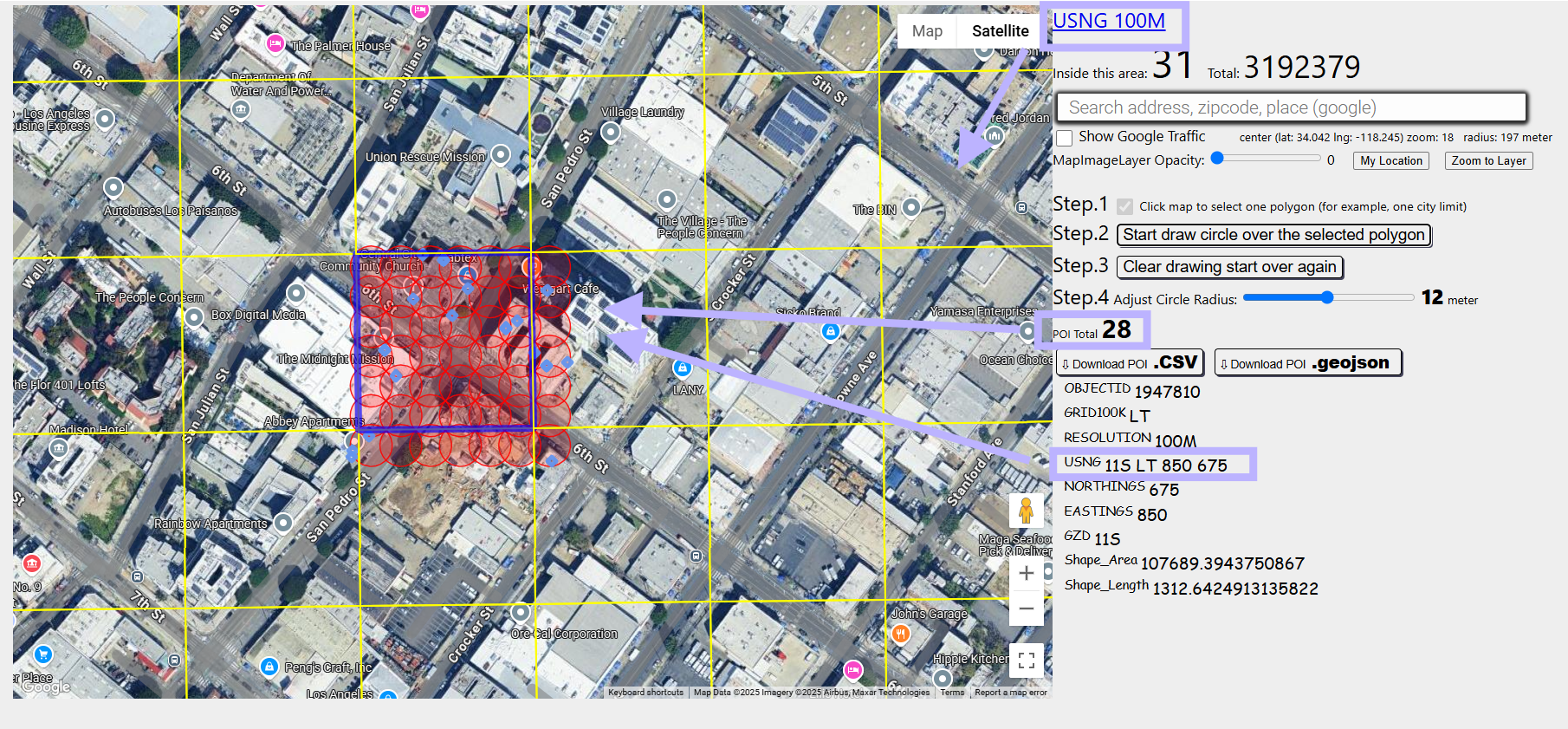Select Ore-Cal Corporation marker

click(x=521, y=612)
